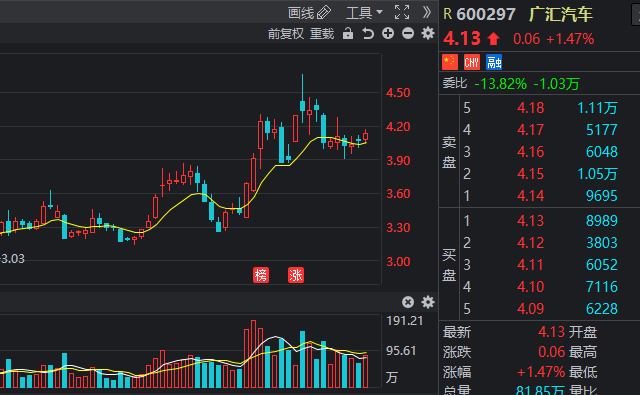The height and width of the screenshot is (395, 640).
Task: Zoom out the chart with minus icon
Action: coord(408,33)
